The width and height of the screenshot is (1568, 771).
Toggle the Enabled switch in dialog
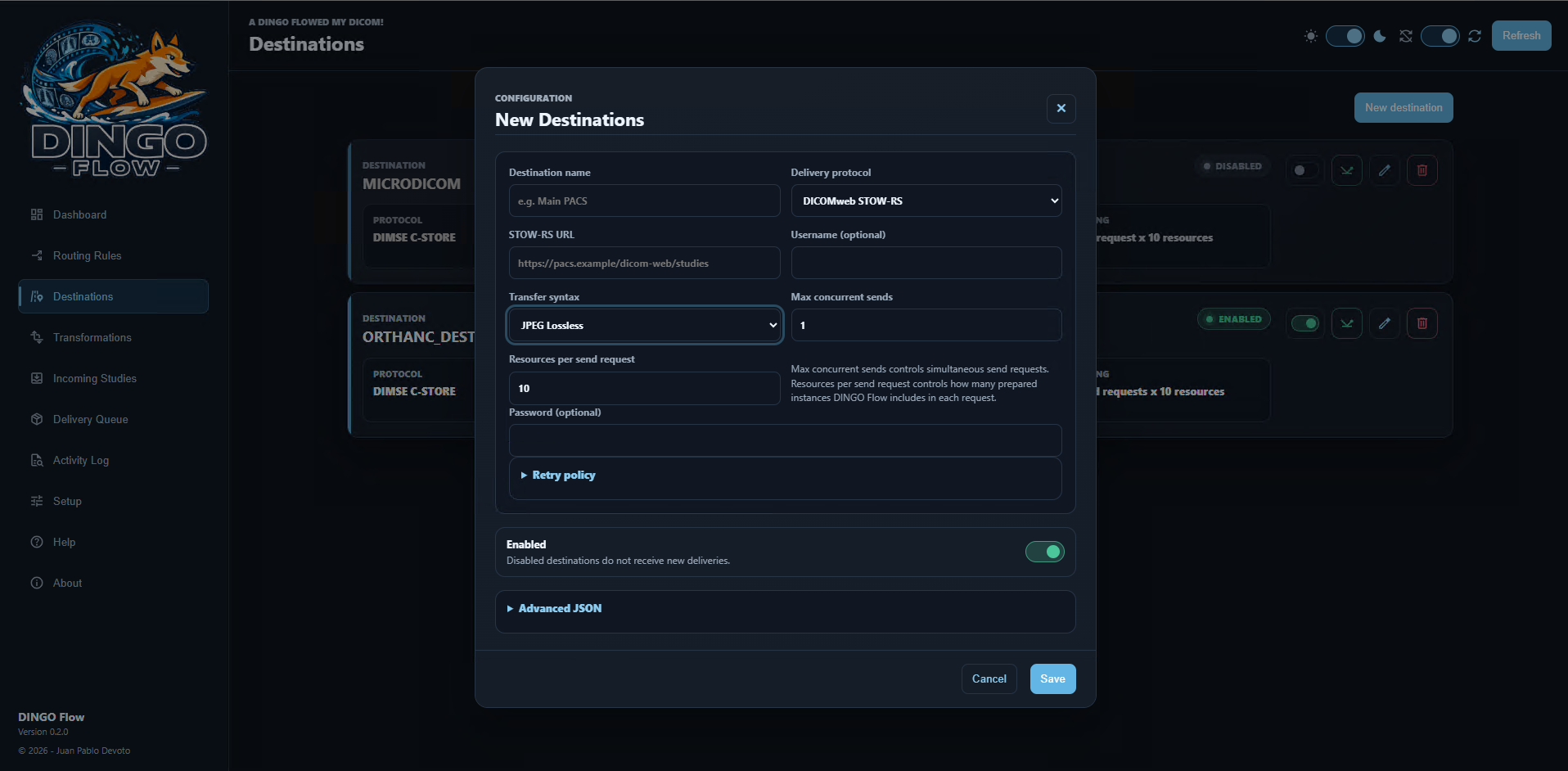(1045, 552)
